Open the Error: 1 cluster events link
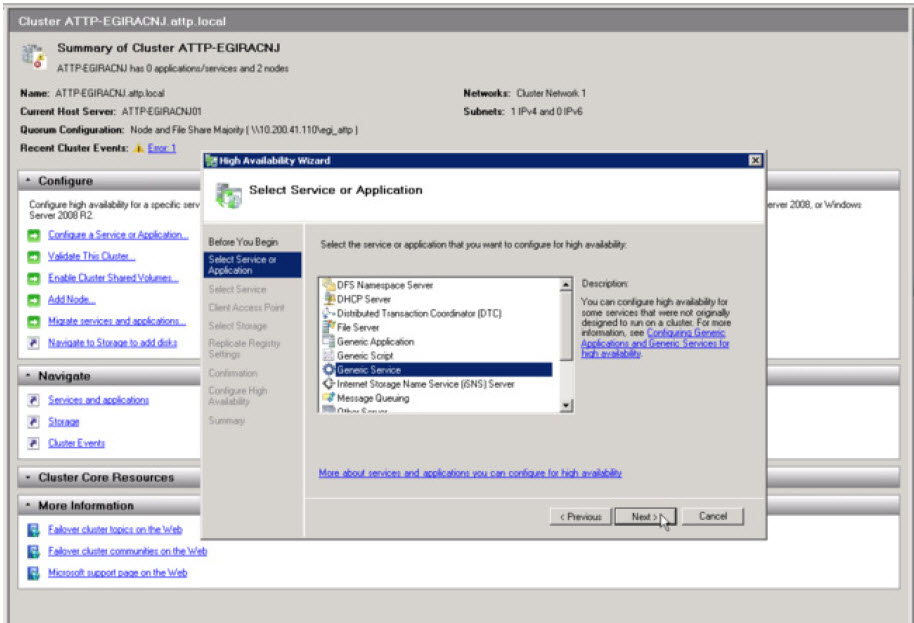Image resolution: width=914 pixels, height=623 pixels. pos(161,148)
